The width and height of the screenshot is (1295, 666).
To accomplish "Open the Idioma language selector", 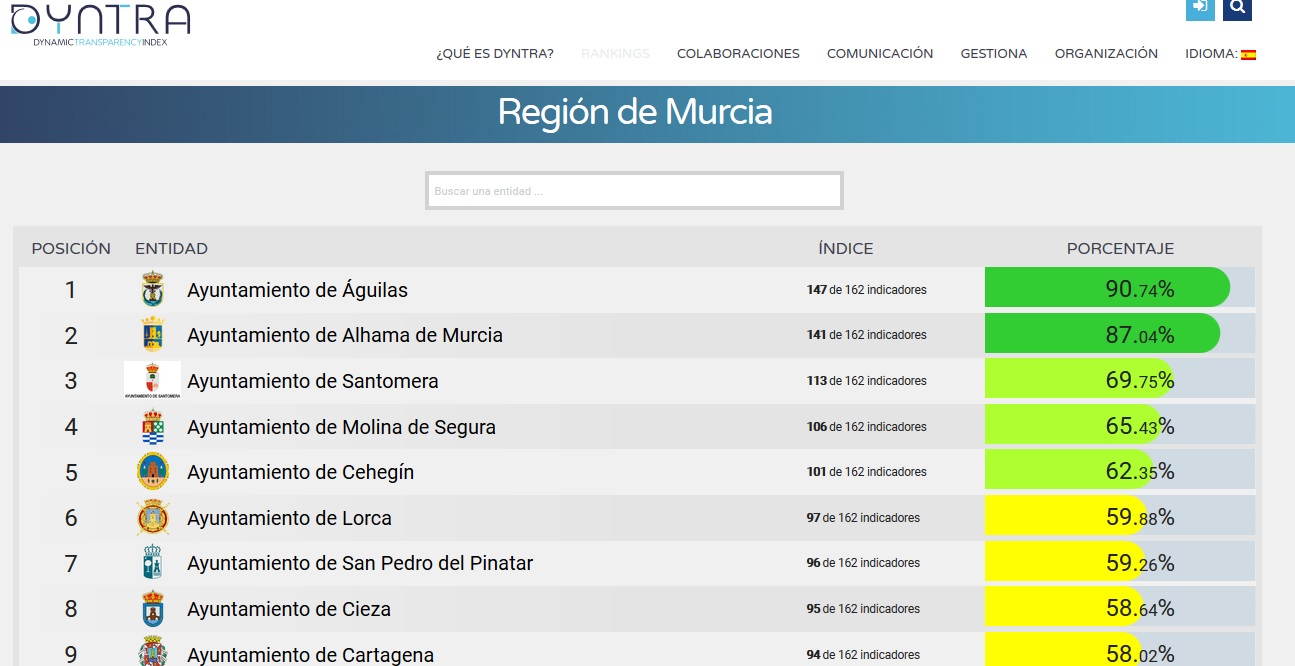I will (1210, 54).
